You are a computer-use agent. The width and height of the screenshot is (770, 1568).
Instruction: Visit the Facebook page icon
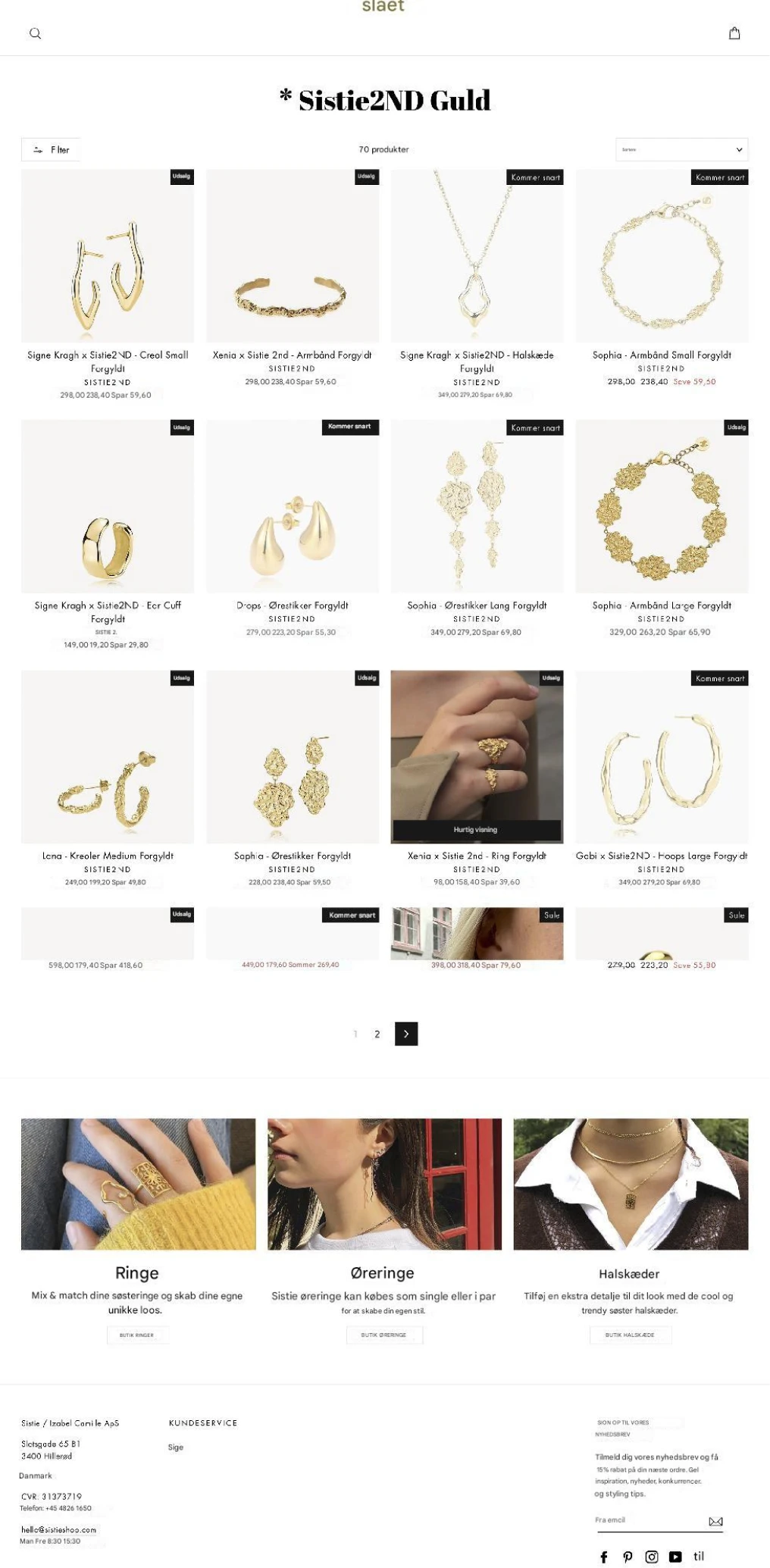click(604, 1557)
